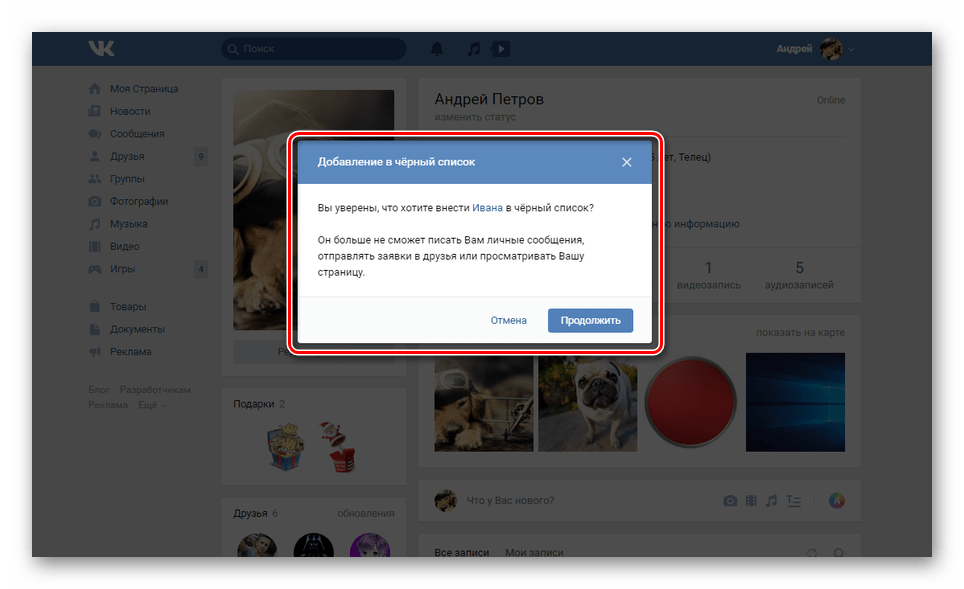Viewport: 964px width, 589px height.
Task: Attach photo using camera icon in post box
Action: coord(730,501)
